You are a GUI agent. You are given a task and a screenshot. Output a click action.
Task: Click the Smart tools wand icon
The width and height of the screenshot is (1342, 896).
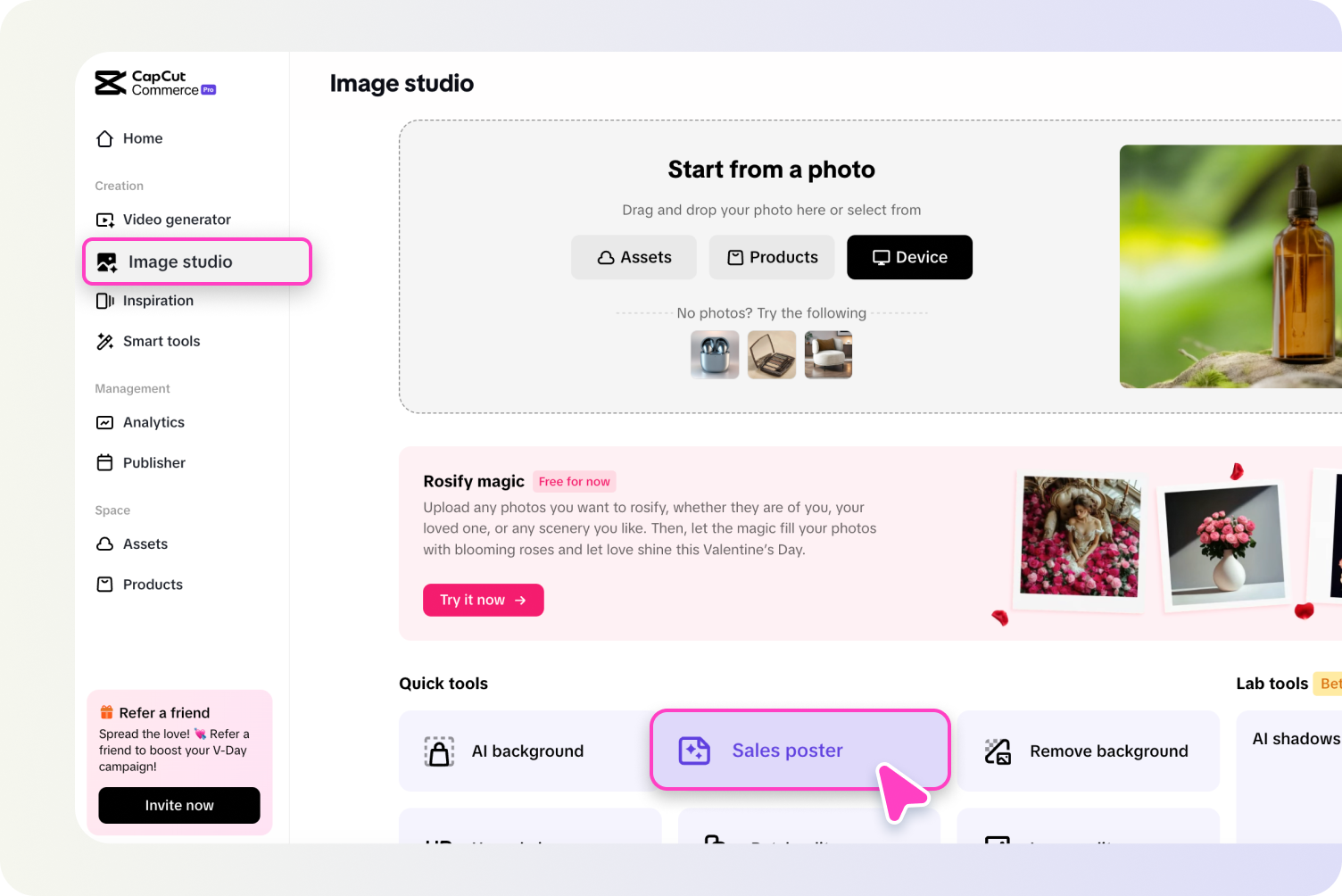(105, 341)
